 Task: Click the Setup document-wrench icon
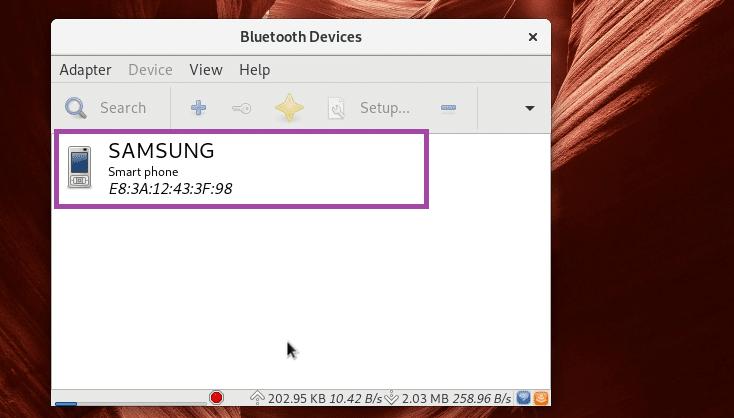pyautogui.click(x=336, y=108)
